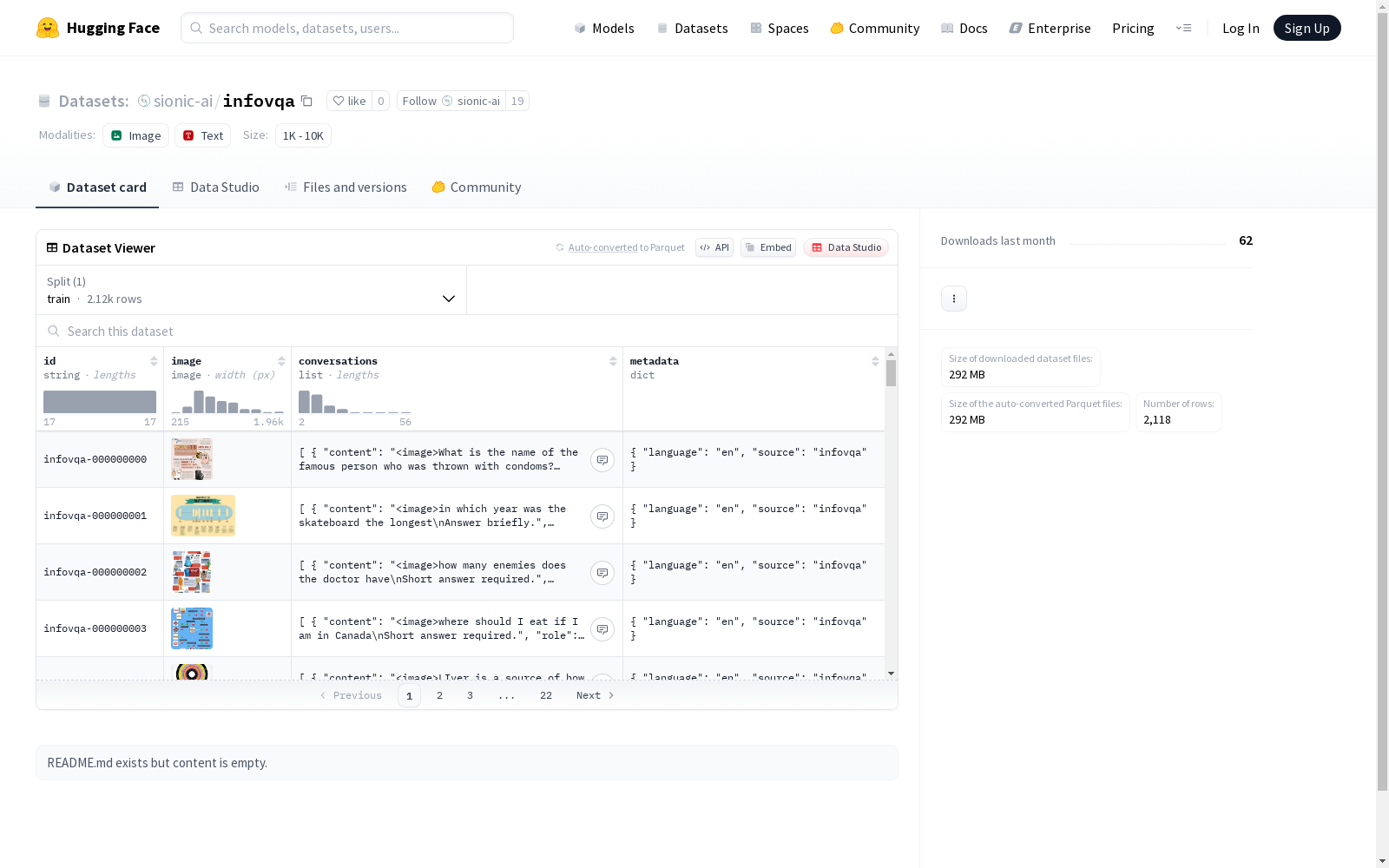Click the like count 0
This screenshot has width=1389, height=868.
pos(380,101)
